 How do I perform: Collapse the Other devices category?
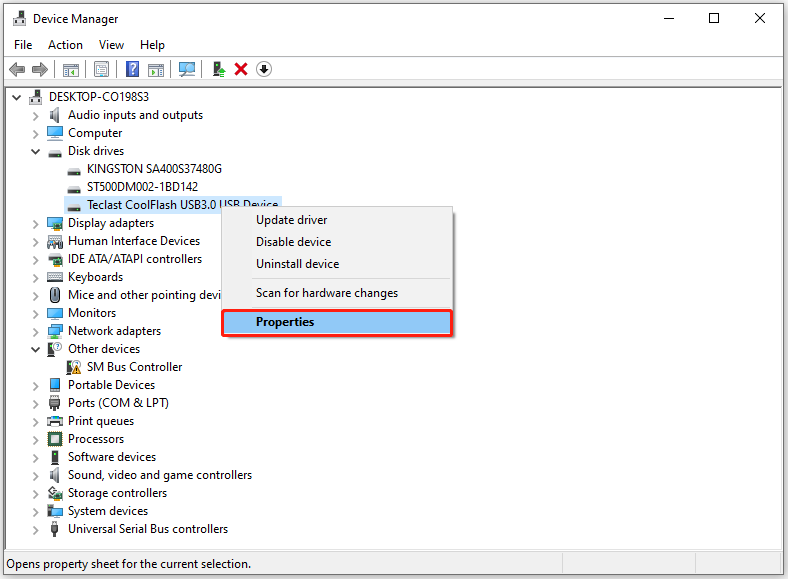pos(35,349)
